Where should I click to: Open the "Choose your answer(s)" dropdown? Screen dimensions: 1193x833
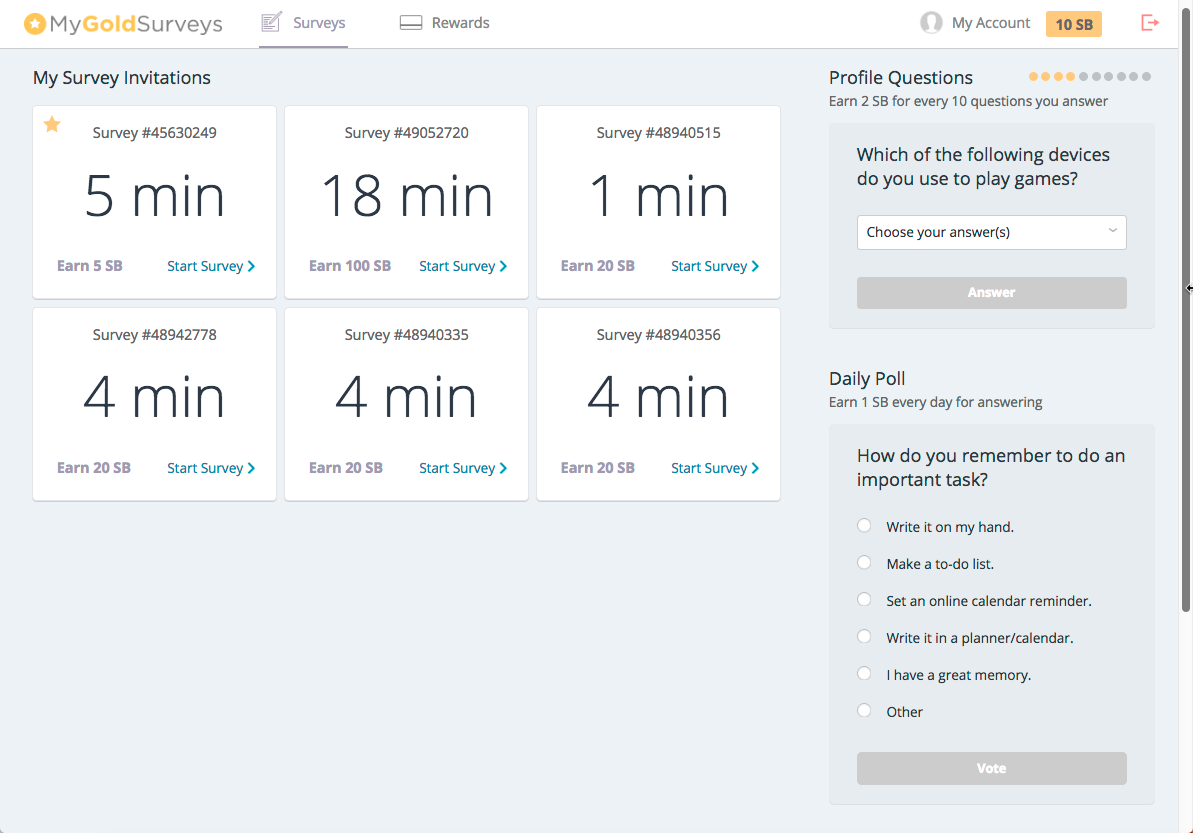pos(991,232)
